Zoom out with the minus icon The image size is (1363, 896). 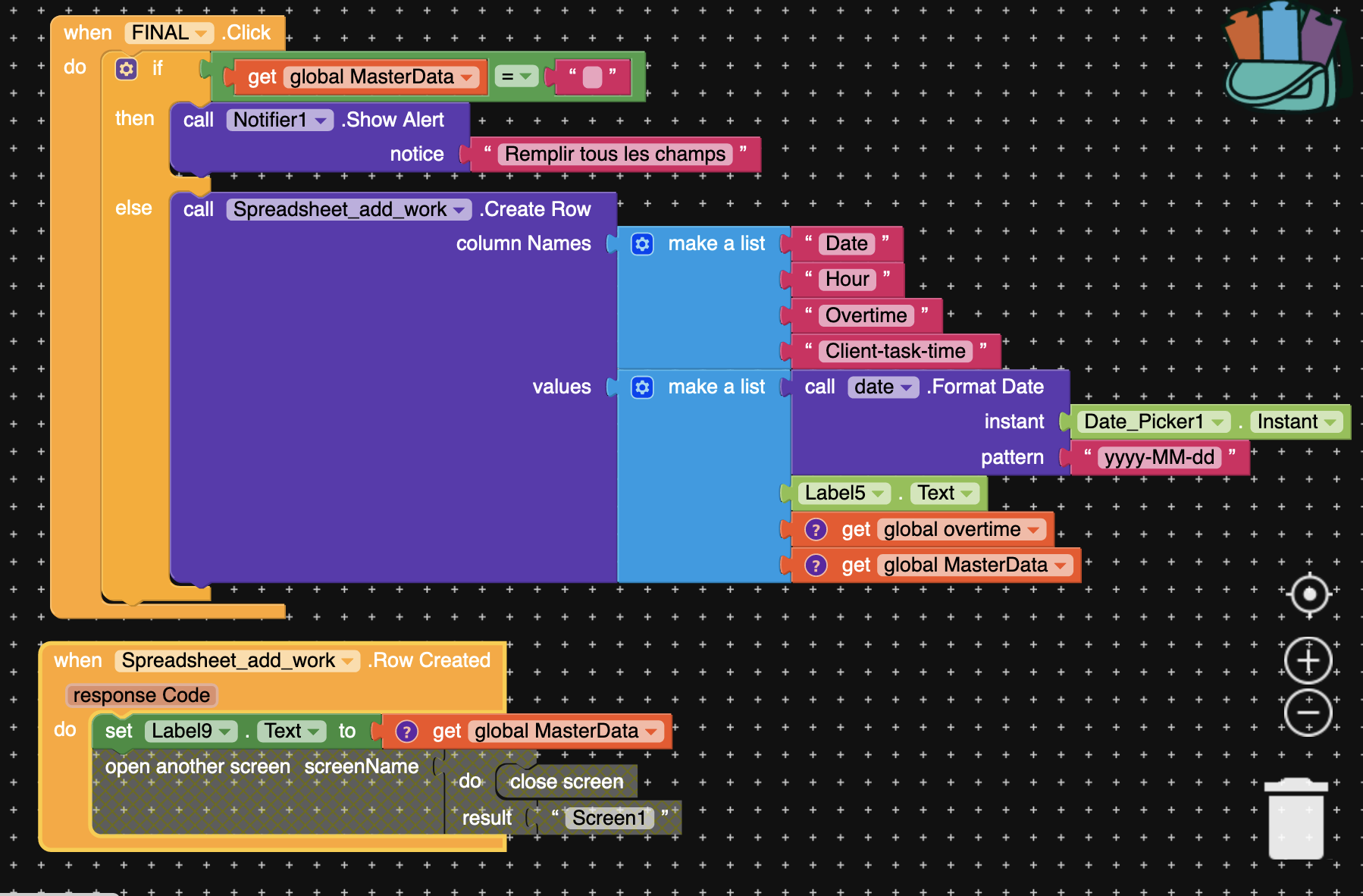pos(1308,713)
